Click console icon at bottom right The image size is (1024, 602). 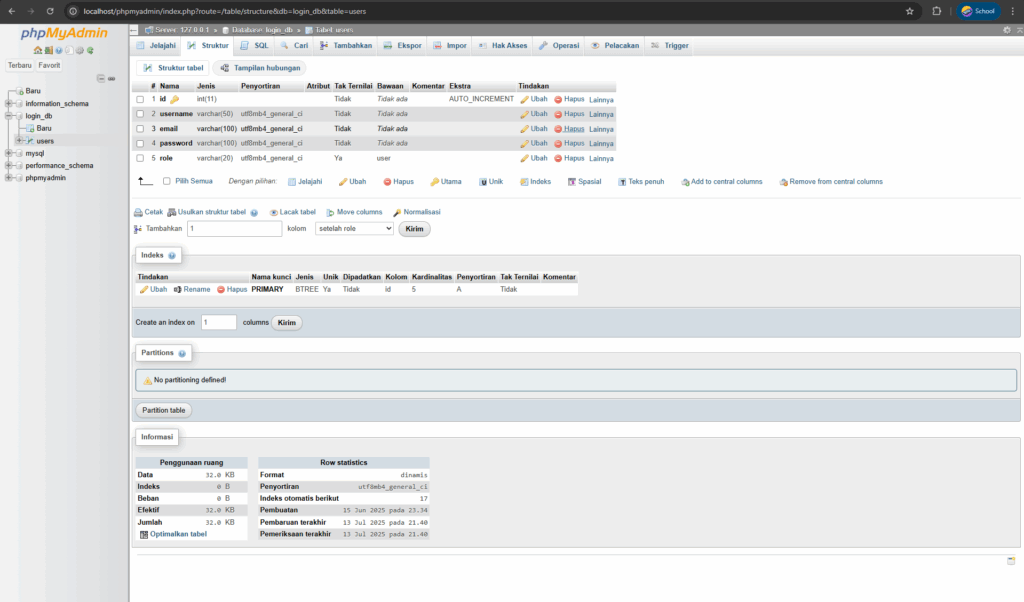point(1011,561)
